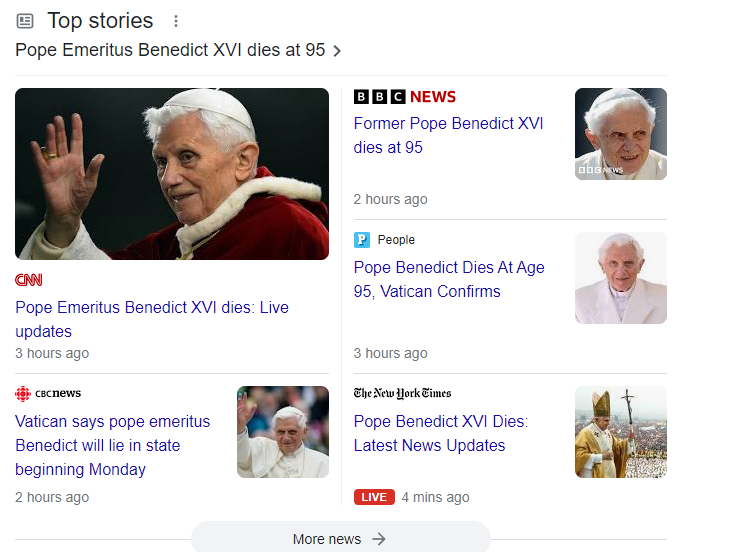Click the 'Top stories' title text
Viewport: 737px width, 552px height.
pos(100,21)
